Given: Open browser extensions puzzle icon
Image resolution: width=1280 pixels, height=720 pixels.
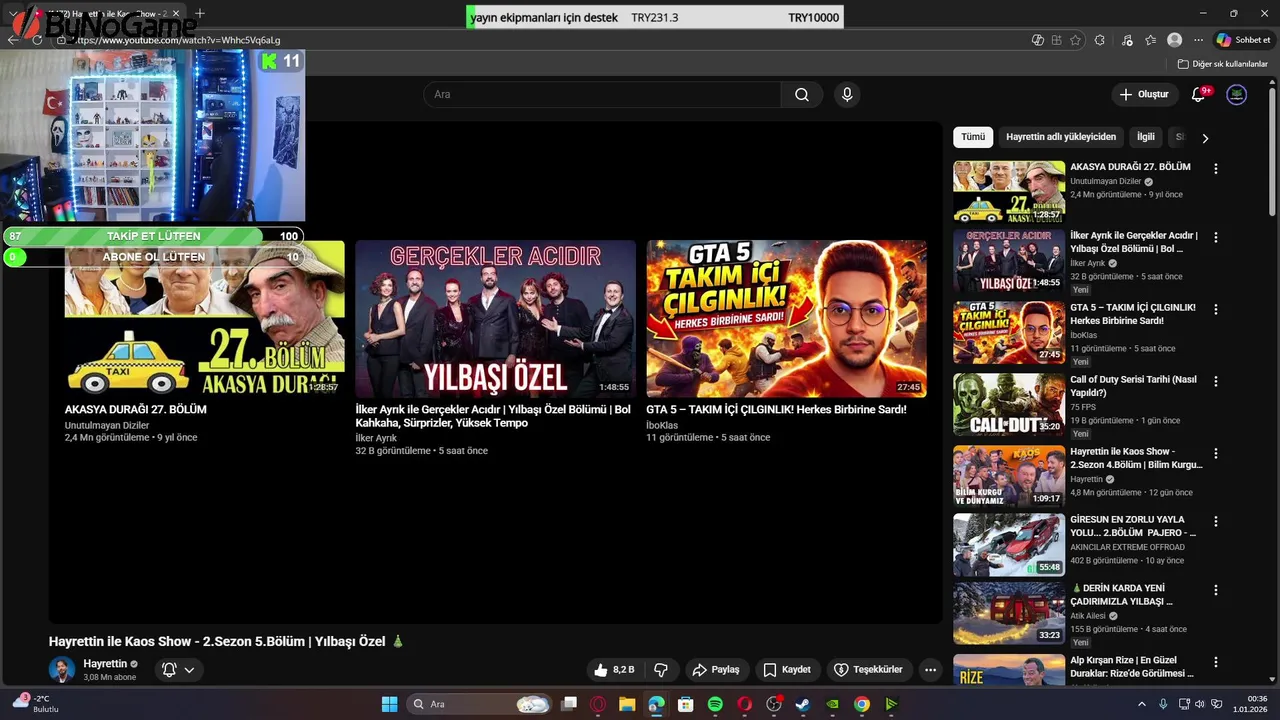Looking at the screenshot, I should (x=1100, y=40).
